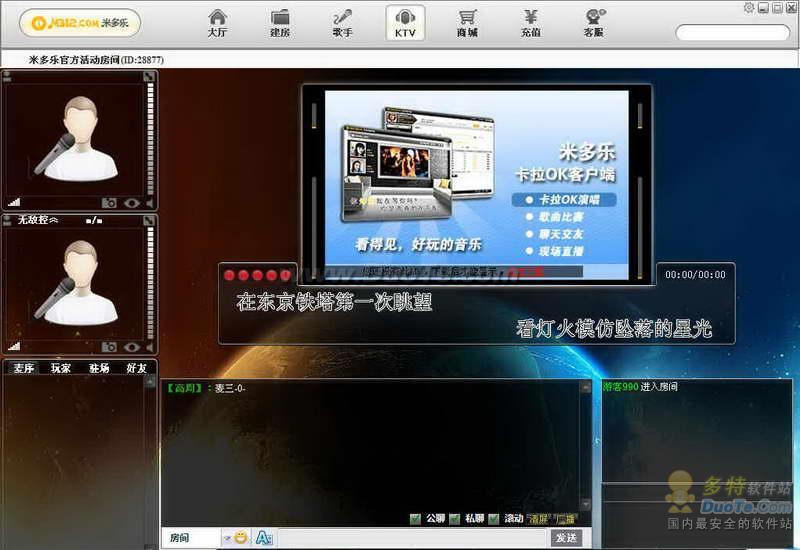Viewport: 800px width, 550px height.
Task: Click the 广播 broadcast link
Action: tap(566, 519)
